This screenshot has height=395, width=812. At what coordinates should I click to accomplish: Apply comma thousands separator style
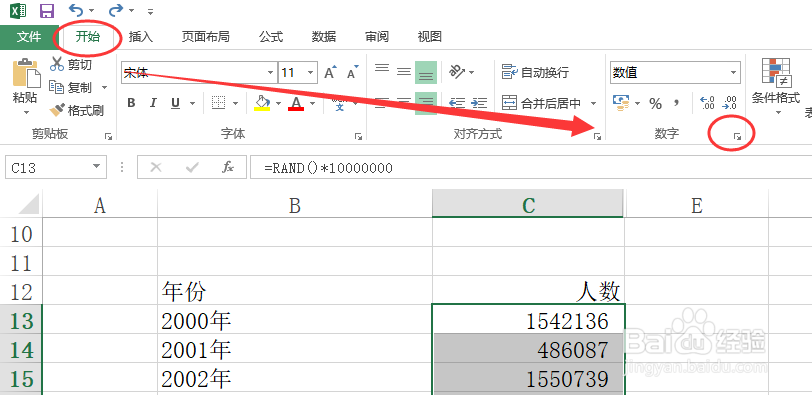point(676,104)
